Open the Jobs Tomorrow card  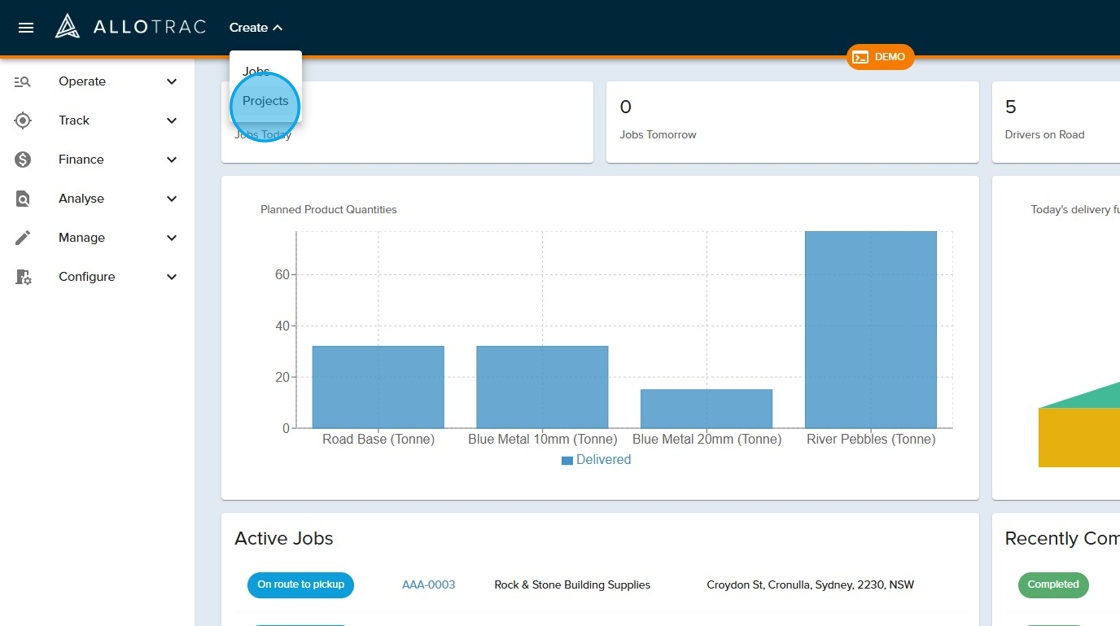(792, 121)
